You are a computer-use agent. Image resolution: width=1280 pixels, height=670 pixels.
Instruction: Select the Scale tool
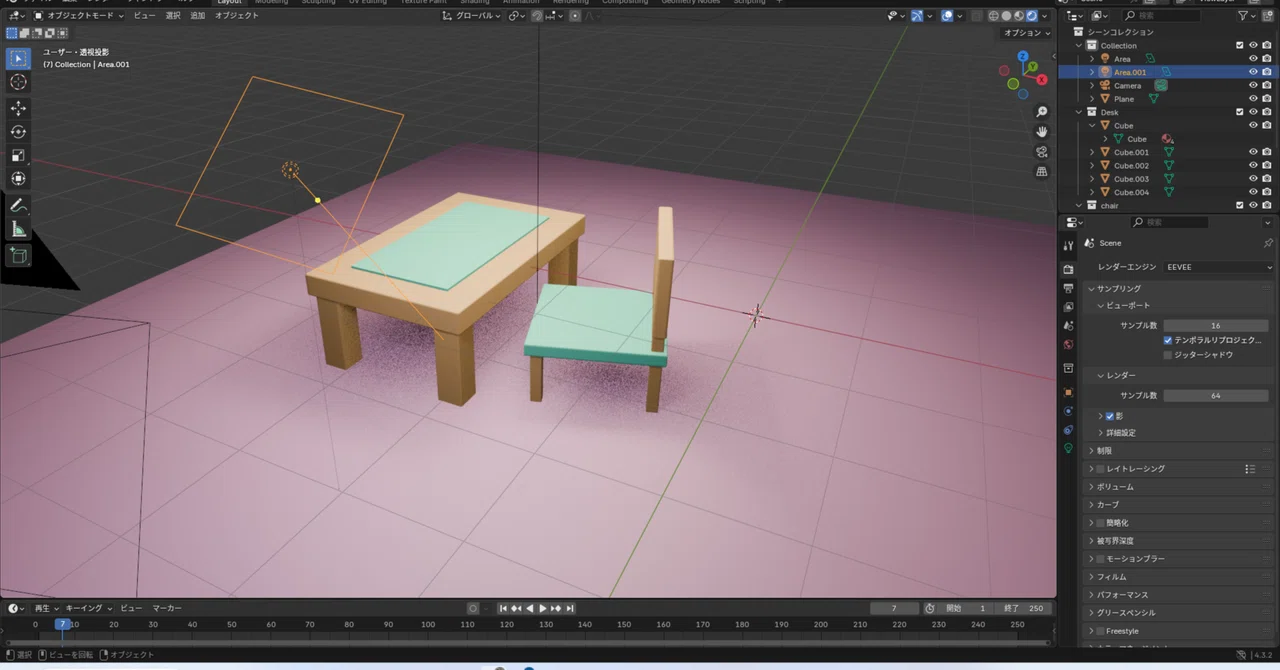(18, 155)
